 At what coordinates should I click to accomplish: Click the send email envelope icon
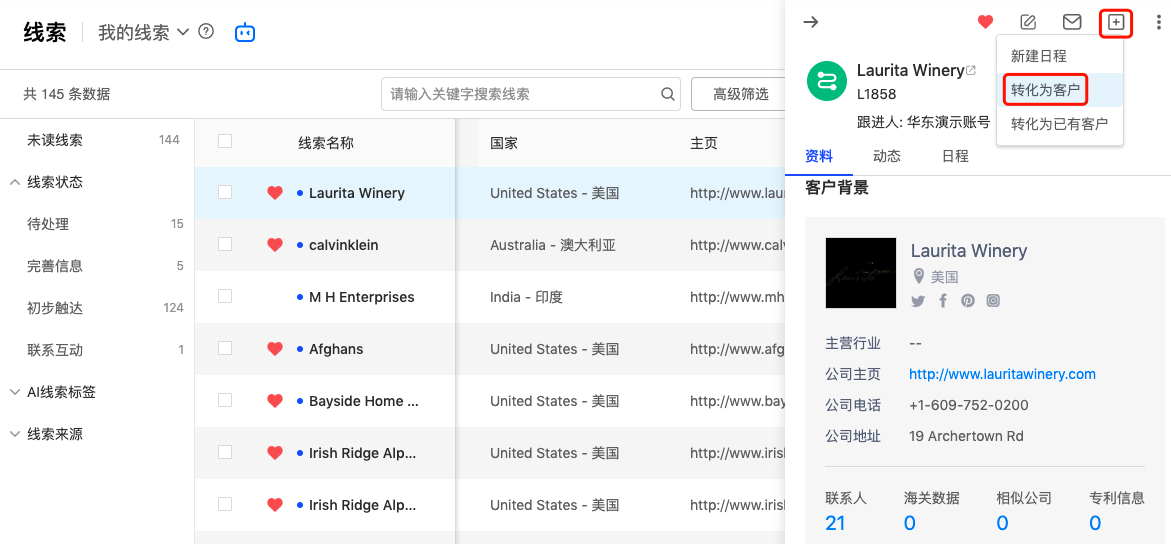[1072, 22]
